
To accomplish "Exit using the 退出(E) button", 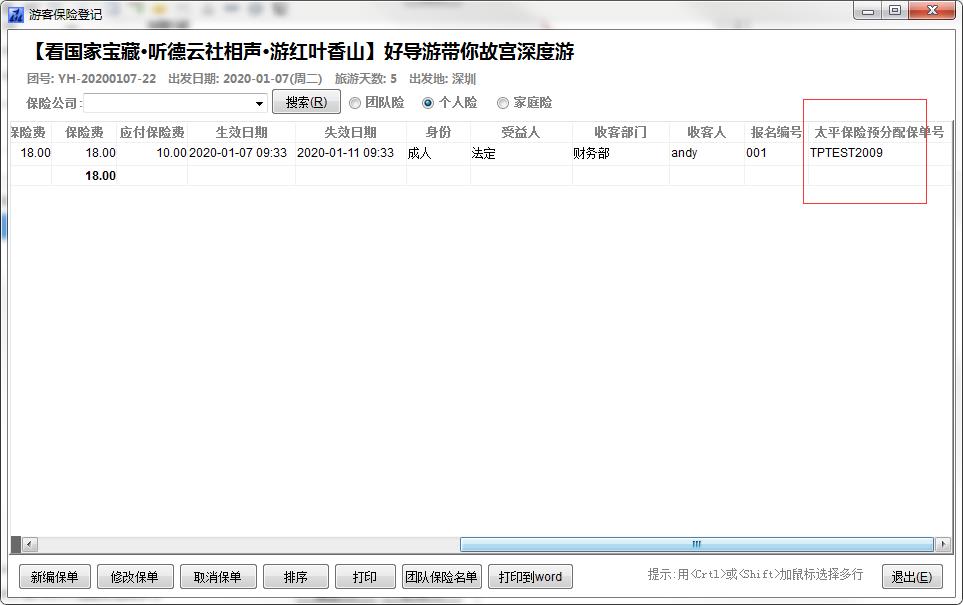I will point(911,577).
